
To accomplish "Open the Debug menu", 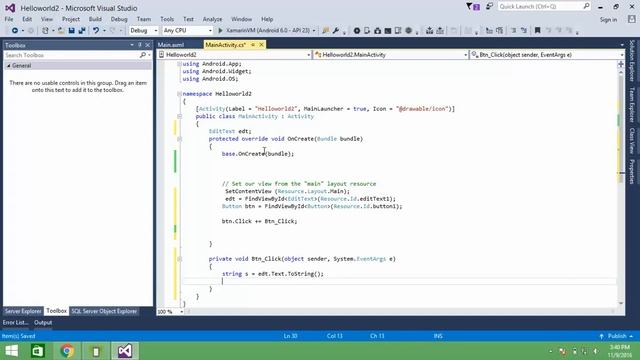I will coord(119,19).
